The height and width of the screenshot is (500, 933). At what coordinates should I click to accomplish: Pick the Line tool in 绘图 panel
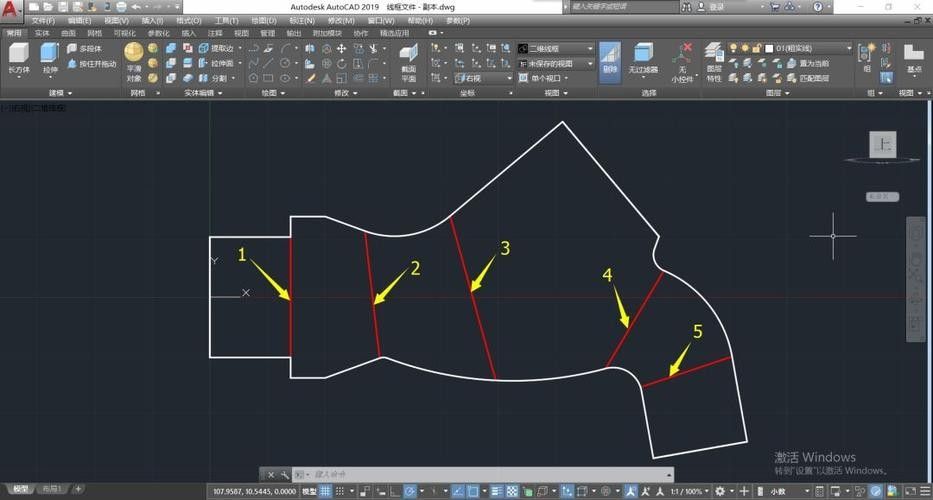(268, 63)
